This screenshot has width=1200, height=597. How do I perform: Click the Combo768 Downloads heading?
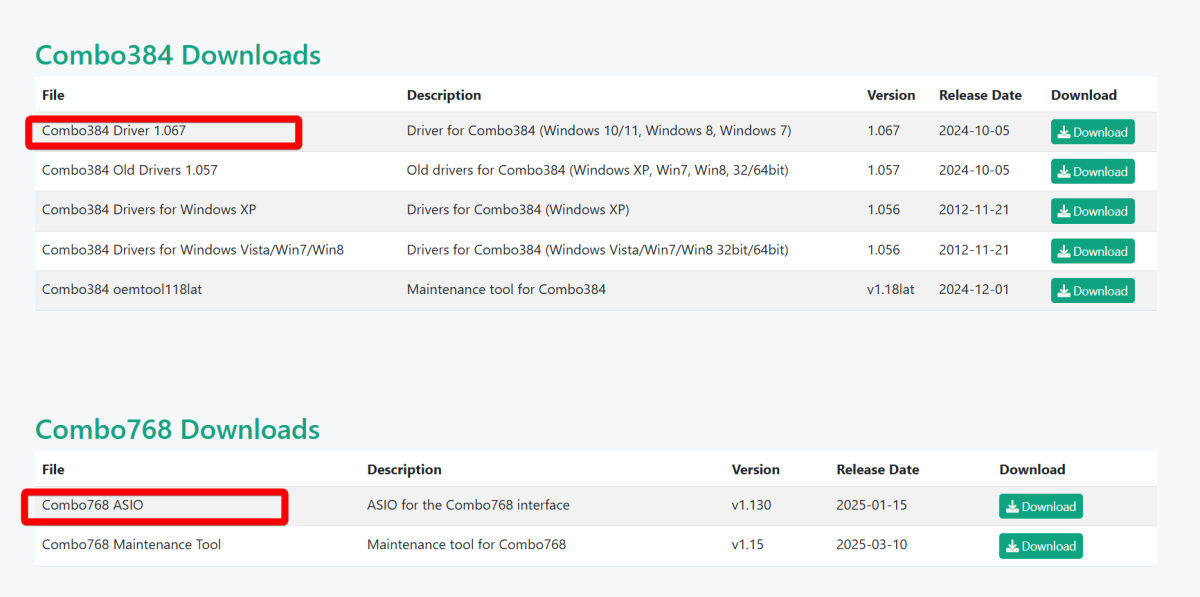[177, 430]
